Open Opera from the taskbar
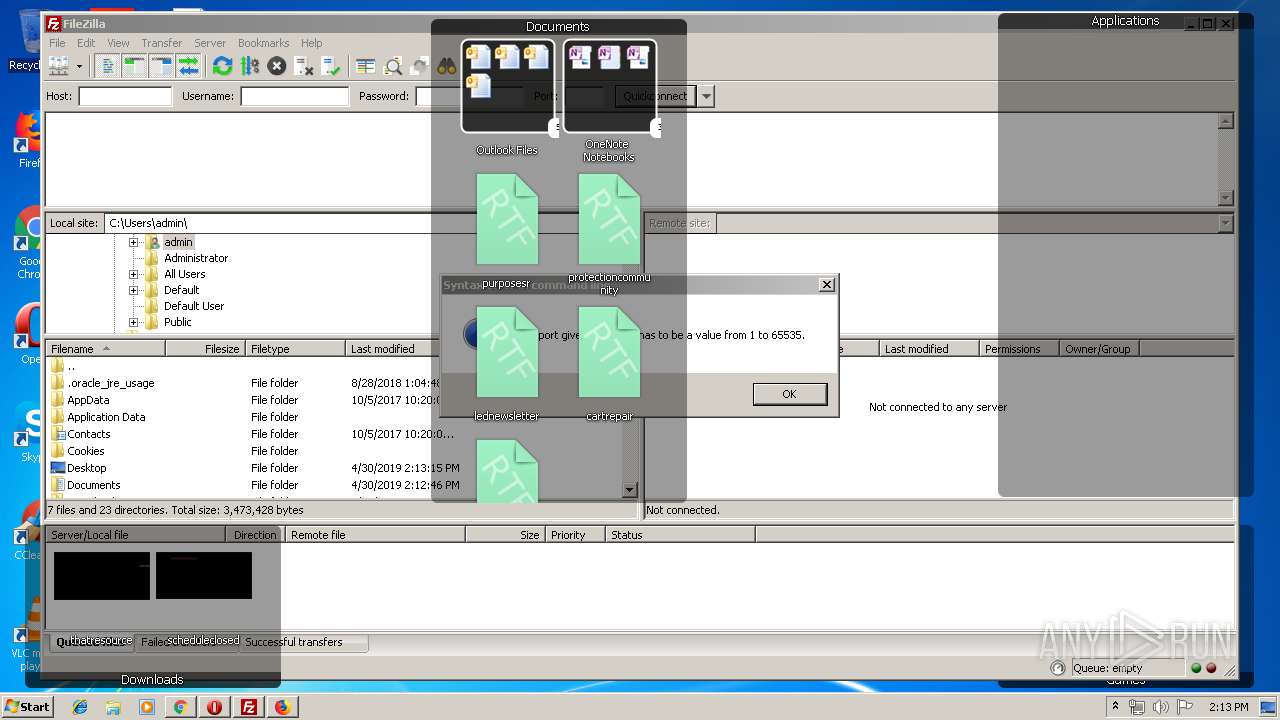The image size is (1280, 720). point(214,707)
